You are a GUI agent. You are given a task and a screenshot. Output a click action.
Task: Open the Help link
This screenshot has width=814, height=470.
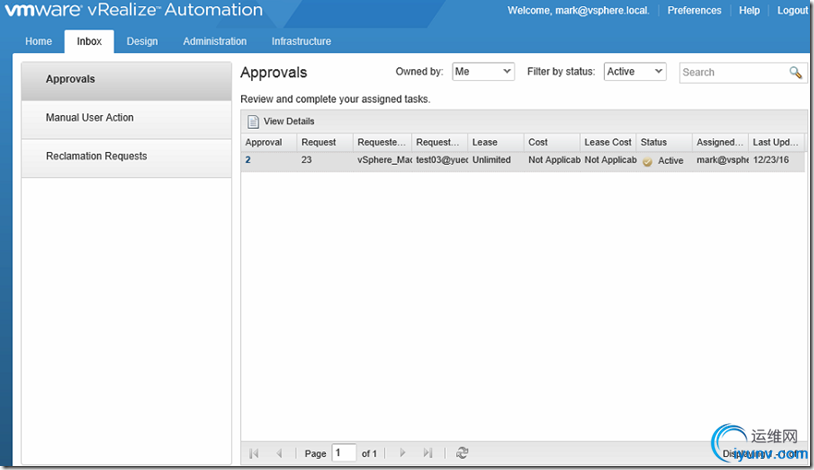point(749,10)
